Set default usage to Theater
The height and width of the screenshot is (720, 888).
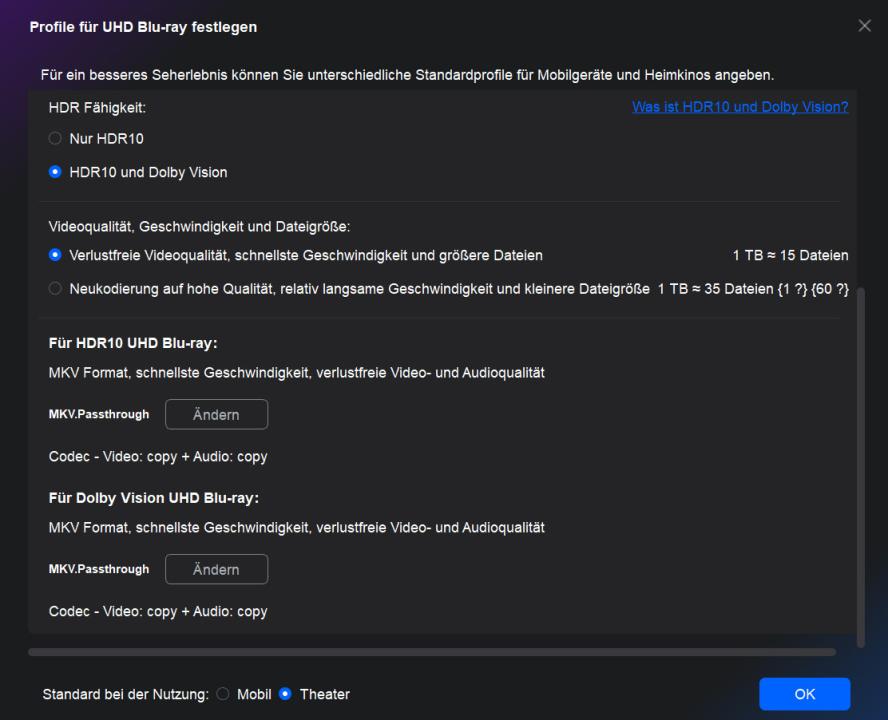tap(285, 694)
